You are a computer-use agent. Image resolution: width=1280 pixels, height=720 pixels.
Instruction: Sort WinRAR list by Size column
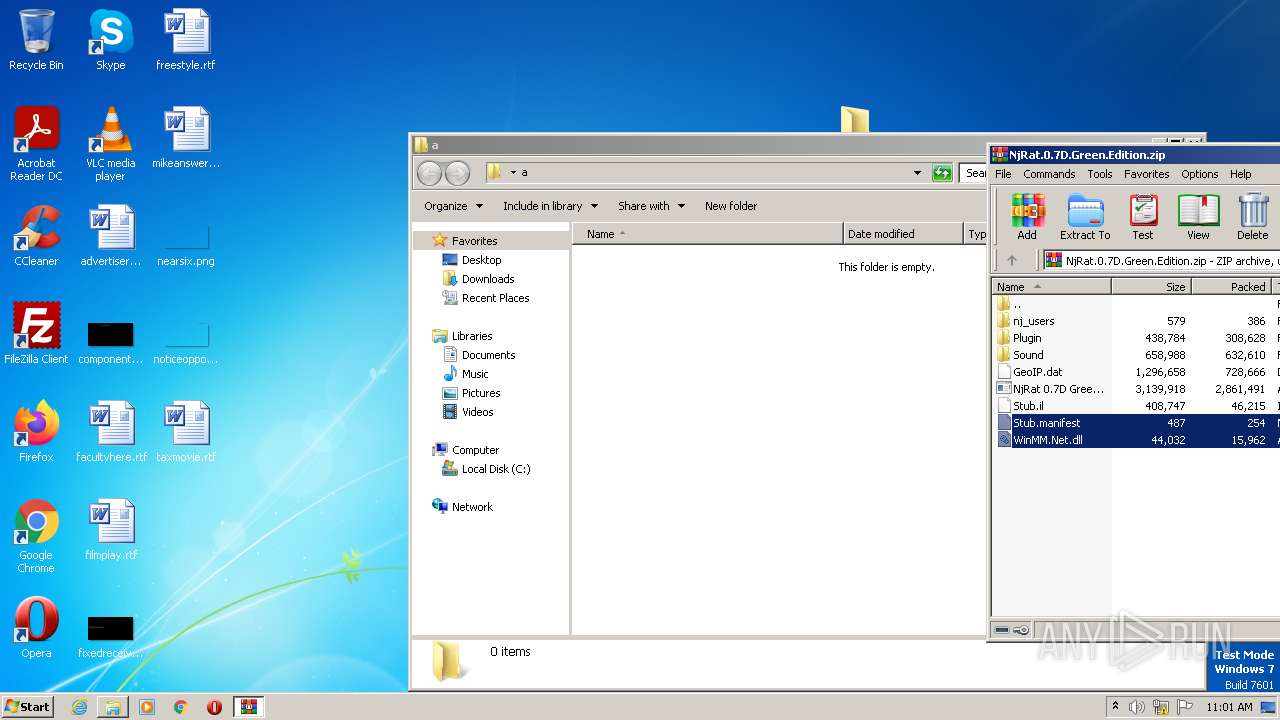tap(1151, 286)
